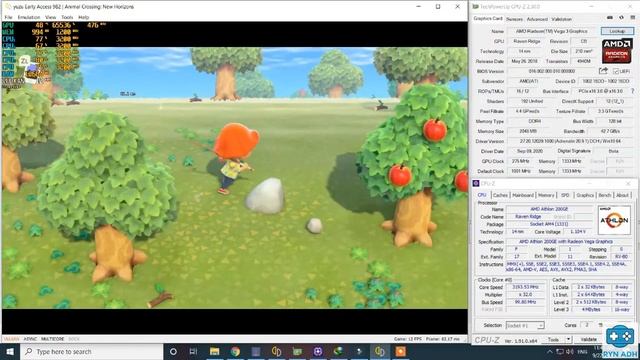Open the Help menu in yuzu

tap(84, 18)
